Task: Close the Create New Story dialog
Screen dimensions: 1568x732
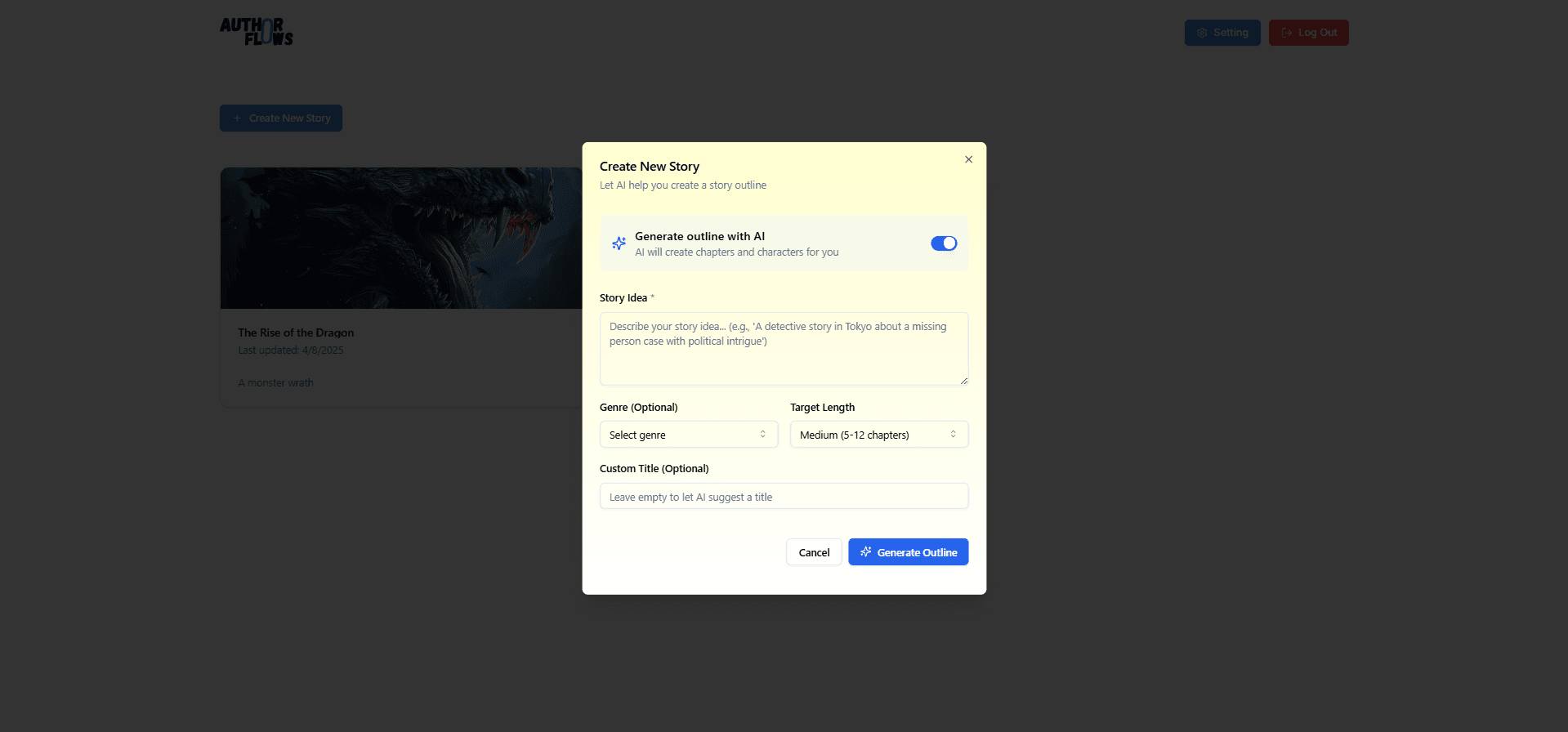Action: click(968, 159)
